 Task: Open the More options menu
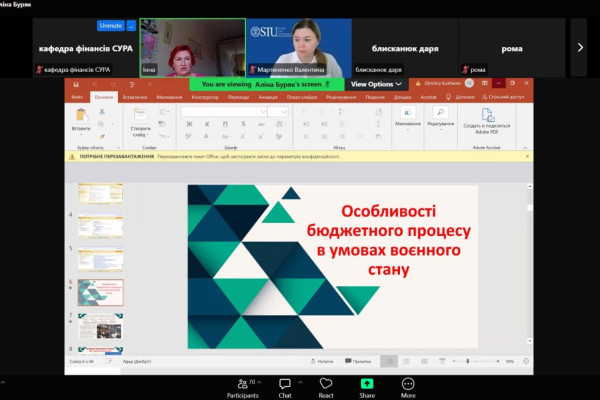click(x=408, y=388)
